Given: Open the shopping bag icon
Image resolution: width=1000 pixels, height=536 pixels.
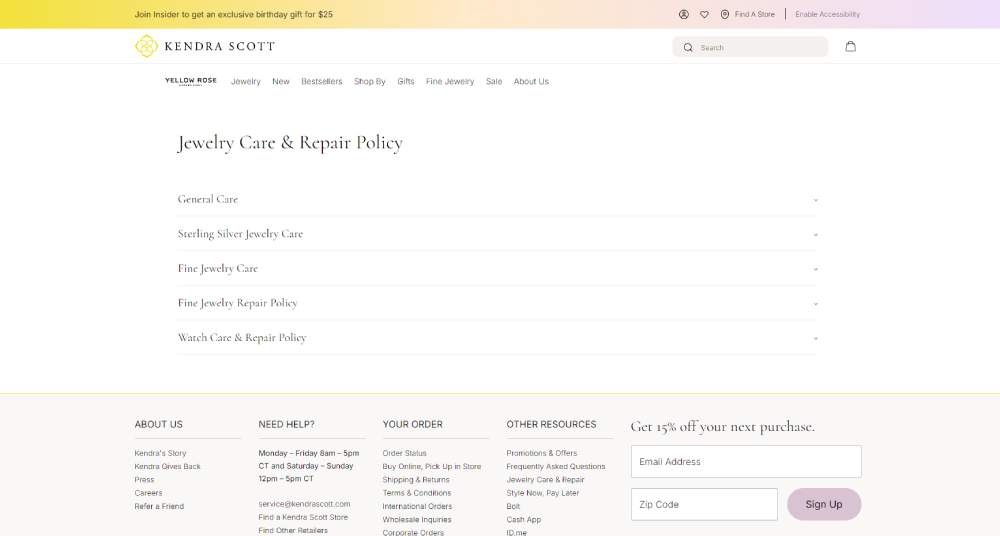Looking at the screenshot, I should coord(850,46).
